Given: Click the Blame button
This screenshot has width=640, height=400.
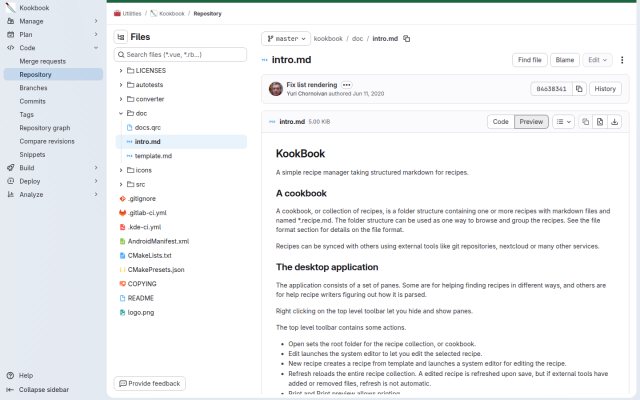Looking at the screenshot, I should click(x=565, y=60).
